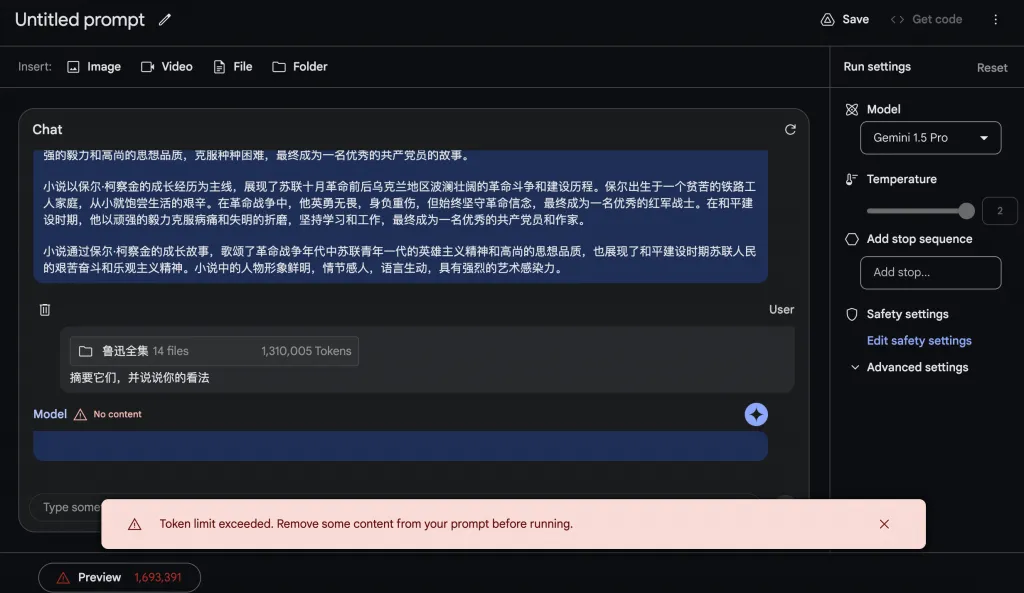Insert an Image into the prompt
1024x593 pixels.
[x=94, y=67]
